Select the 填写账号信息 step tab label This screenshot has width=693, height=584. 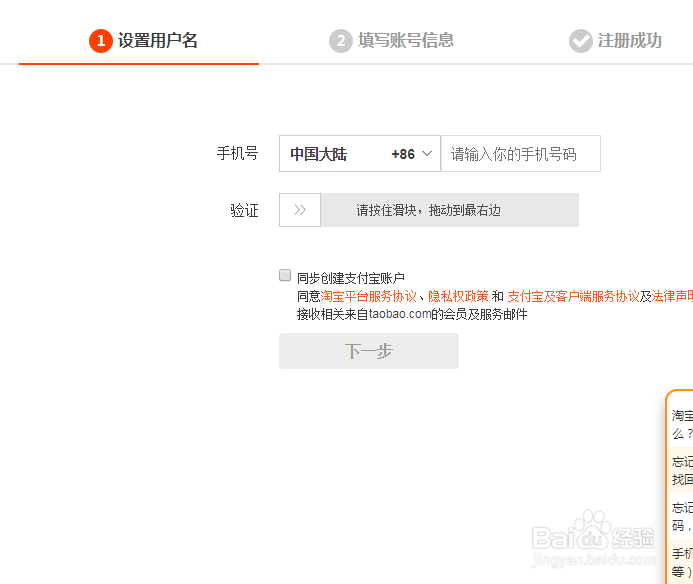[x=406, y=40]
